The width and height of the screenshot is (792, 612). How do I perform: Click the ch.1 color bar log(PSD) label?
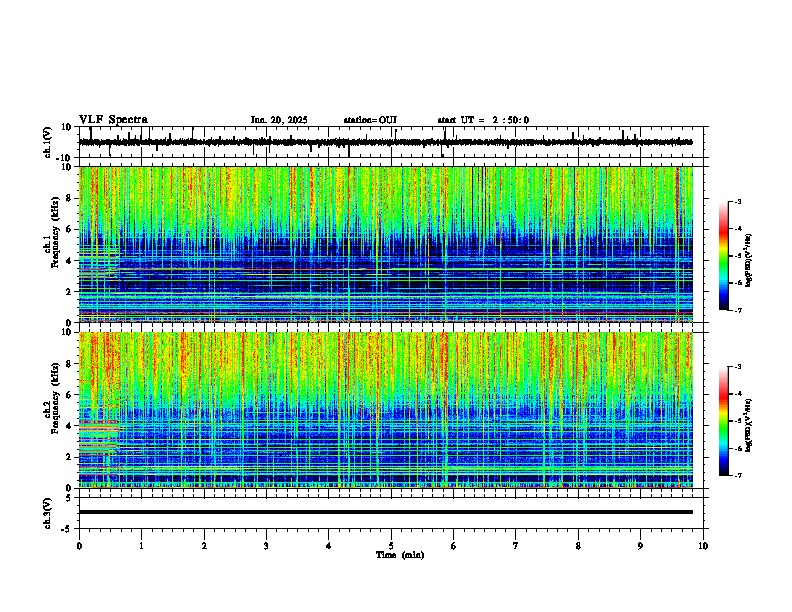(x=748, y=261)
